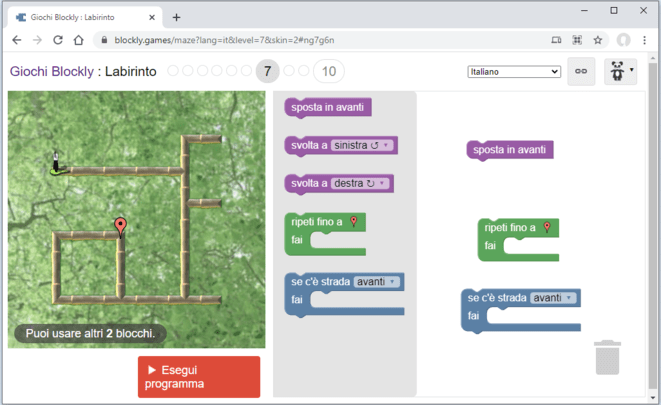Click the browser address bar URL

[300, 40]
